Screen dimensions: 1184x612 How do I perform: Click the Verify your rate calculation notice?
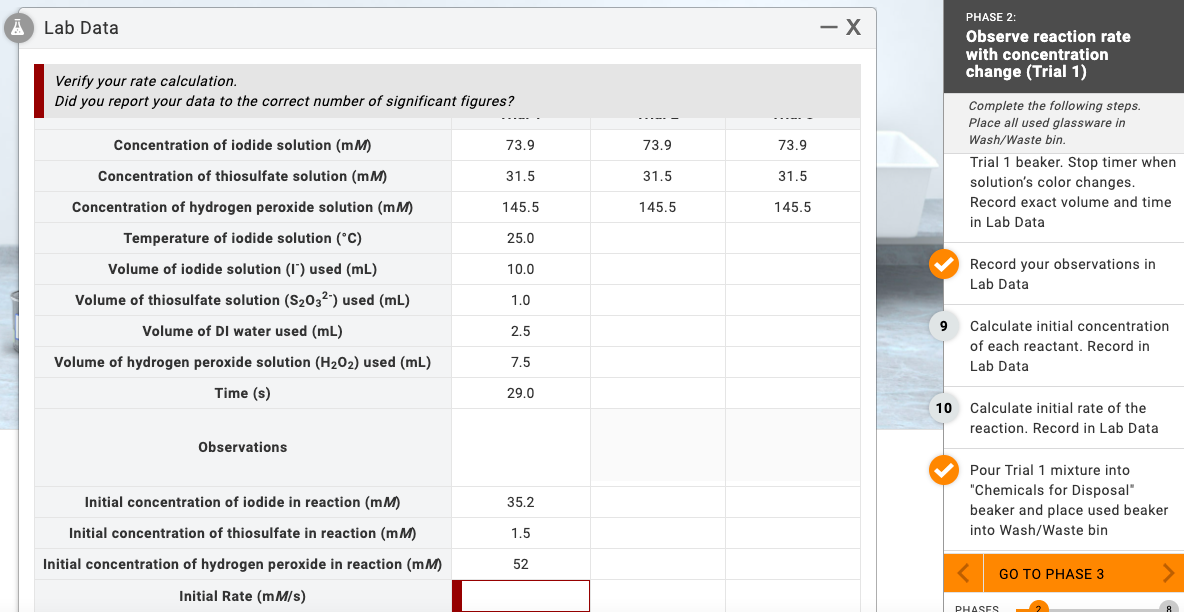click(x=446, y=90)
